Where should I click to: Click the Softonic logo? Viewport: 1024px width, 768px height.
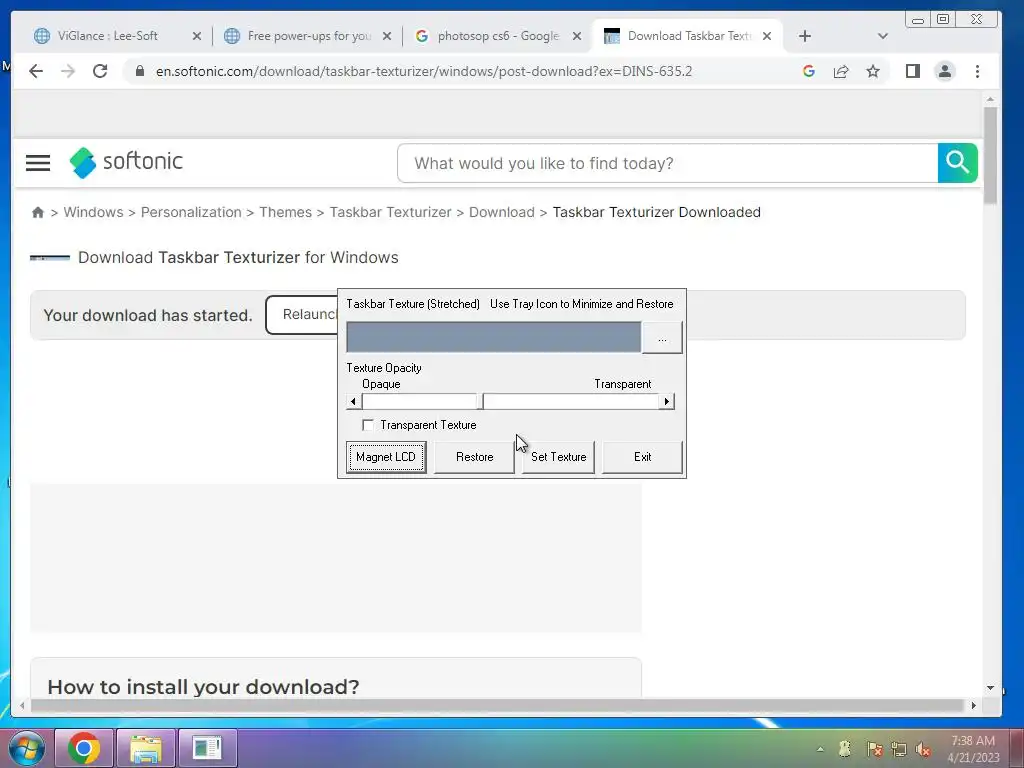click(126, 162)
